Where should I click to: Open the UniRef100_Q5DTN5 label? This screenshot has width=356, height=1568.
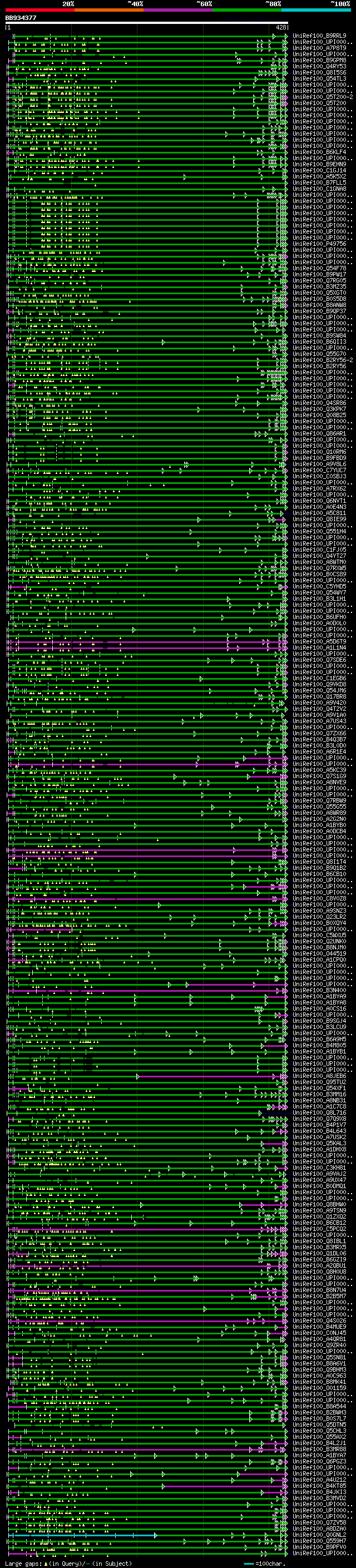coord(319,1424)
